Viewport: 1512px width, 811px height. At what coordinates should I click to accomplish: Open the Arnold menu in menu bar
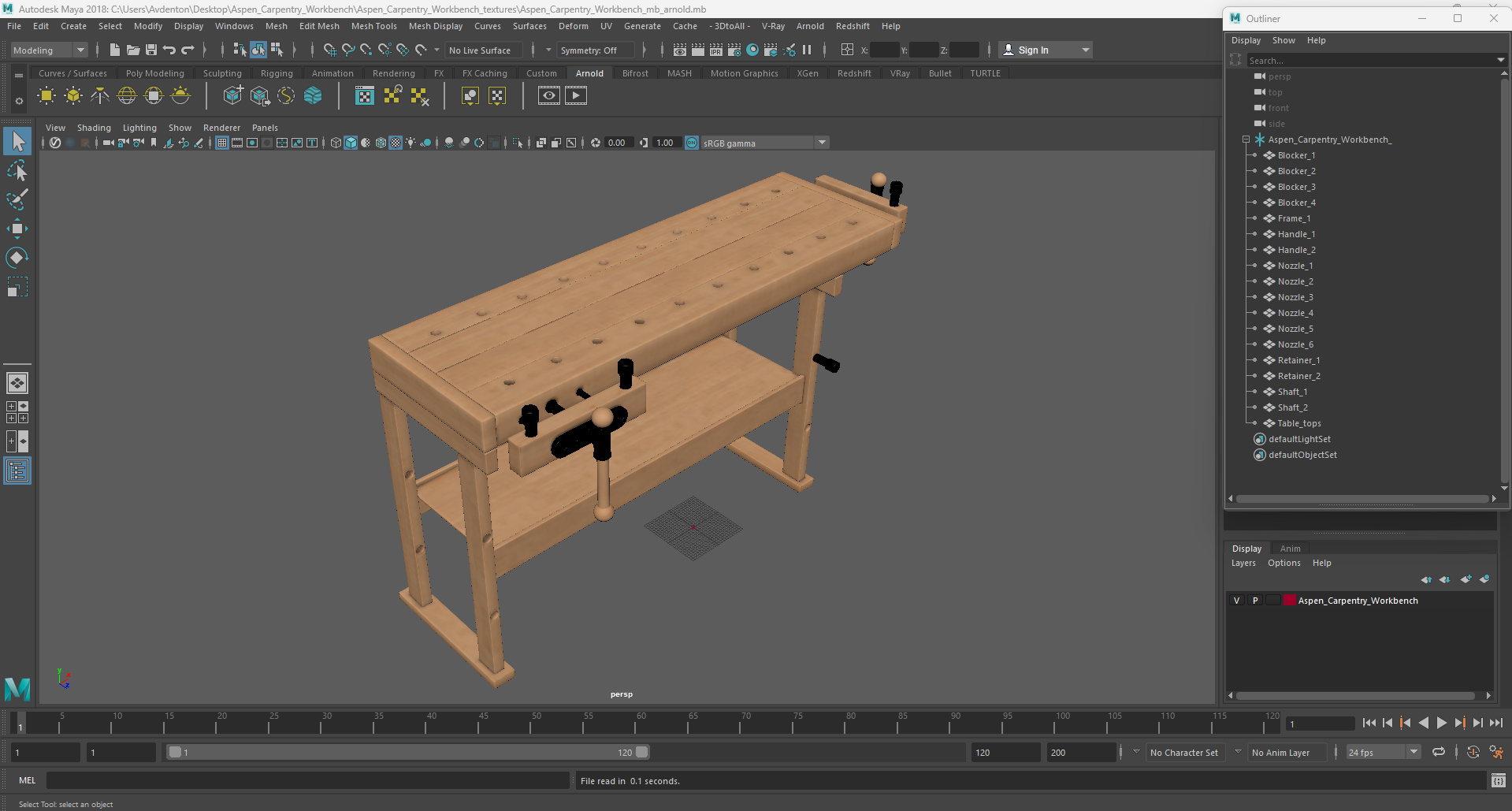tap(810, 26)
